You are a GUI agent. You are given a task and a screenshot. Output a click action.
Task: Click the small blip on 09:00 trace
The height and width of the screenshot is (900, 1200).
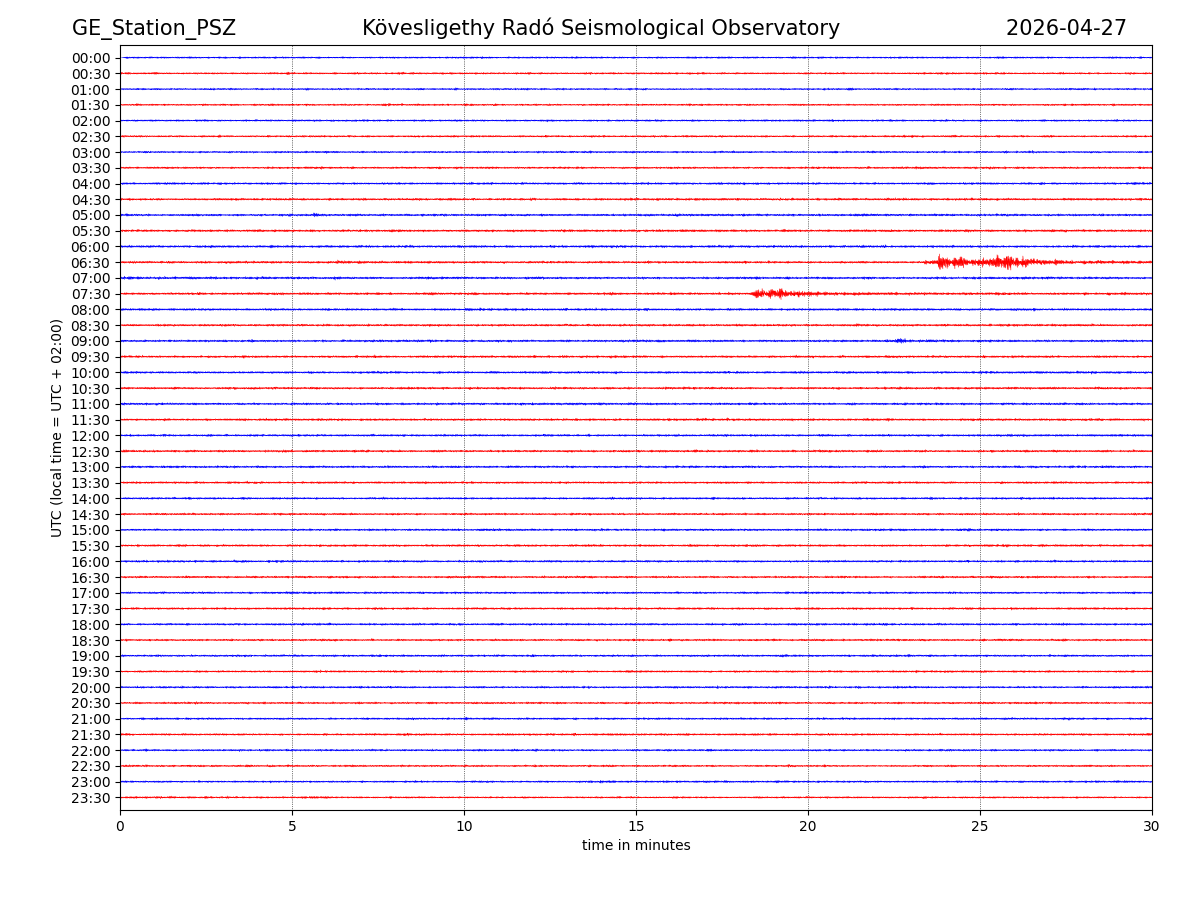click(900, 341)
